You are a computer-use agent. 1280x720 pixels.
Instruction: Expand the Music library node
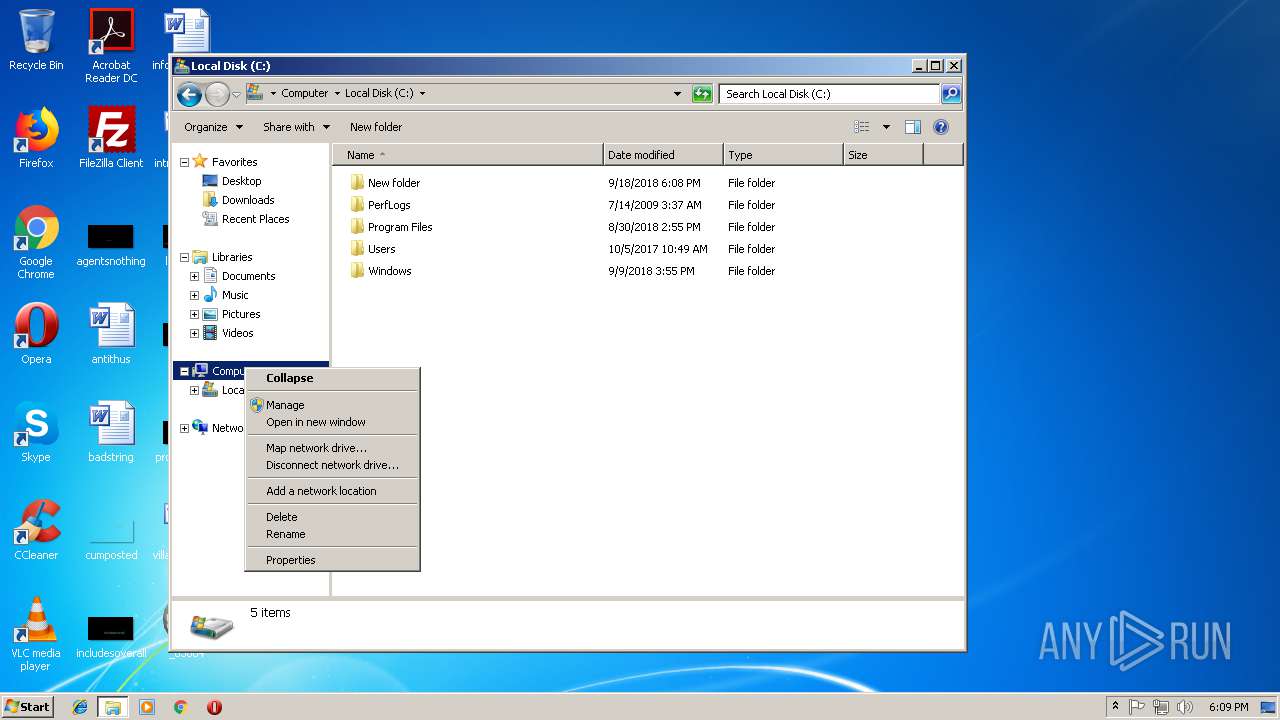pos(194,295)
